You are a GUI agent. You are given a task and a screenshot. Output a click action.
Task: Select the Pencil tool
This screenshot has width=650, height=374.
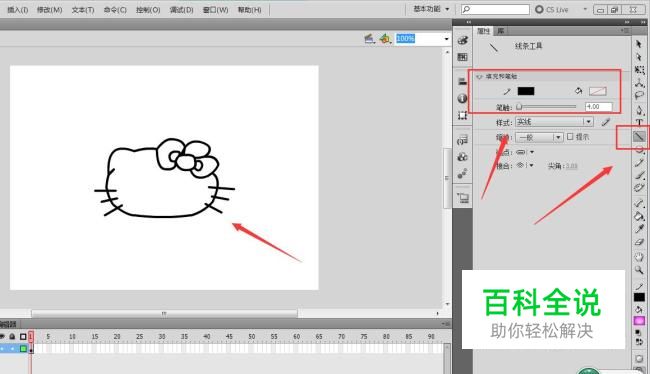639,163
